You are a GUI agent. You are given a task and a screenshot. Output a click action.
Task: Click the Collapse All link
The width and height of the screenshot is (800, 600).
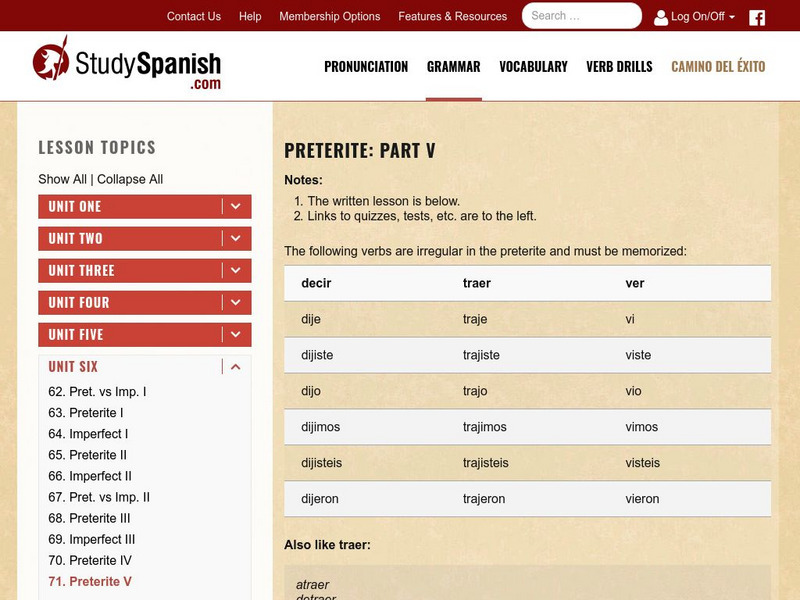[x=130, y=179]
